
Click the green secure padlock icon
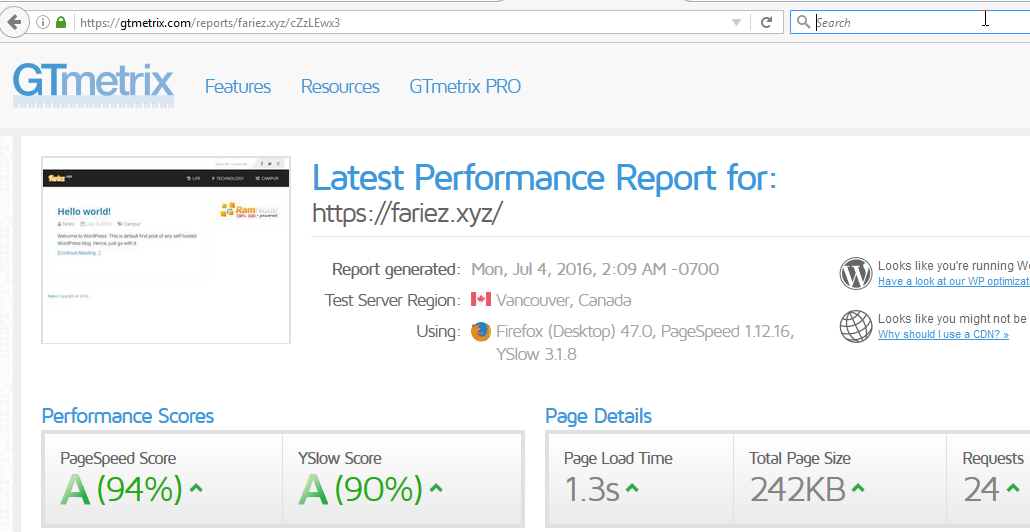(61, 22)
